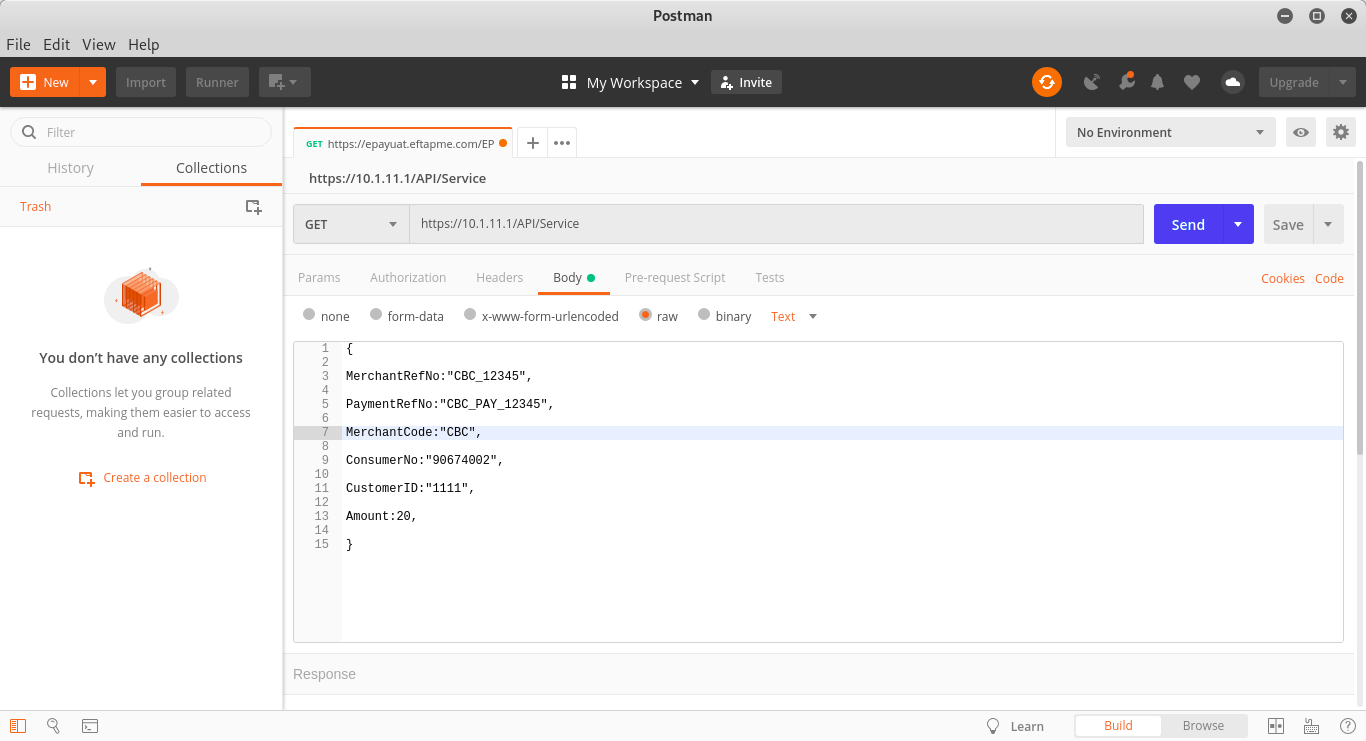The image size is (1366, 741).
Task: Click the Upgrade button
Action: [x=1294, y=82]
